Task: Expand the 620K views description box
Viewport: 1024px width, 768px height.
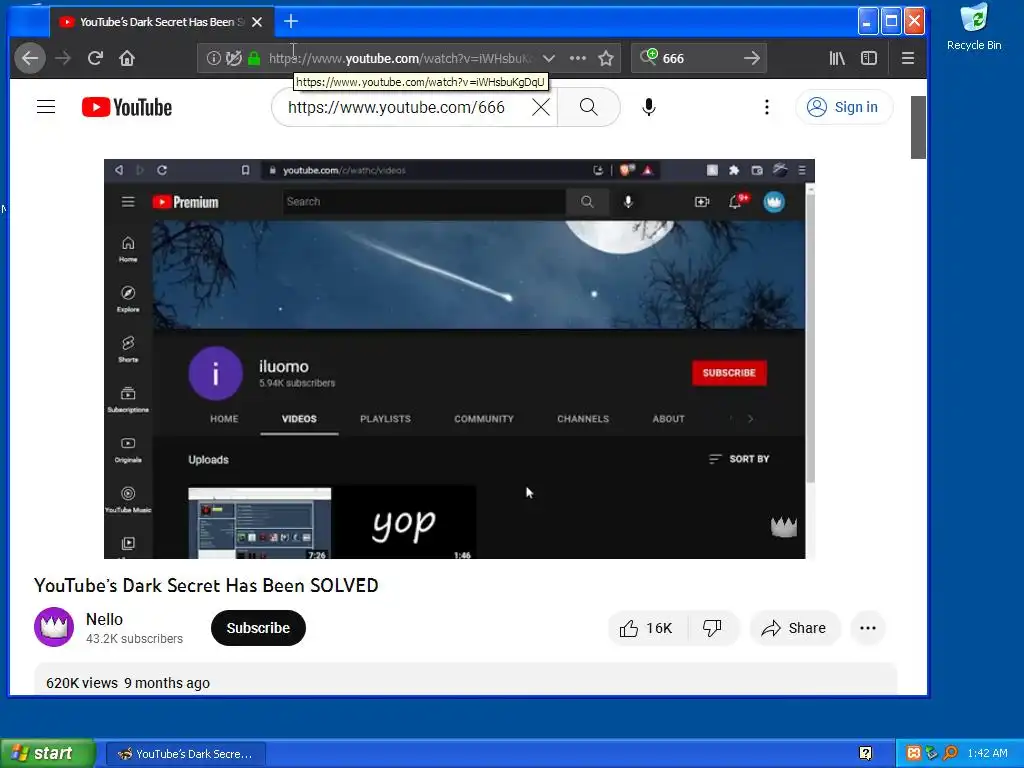Action: 466,679
